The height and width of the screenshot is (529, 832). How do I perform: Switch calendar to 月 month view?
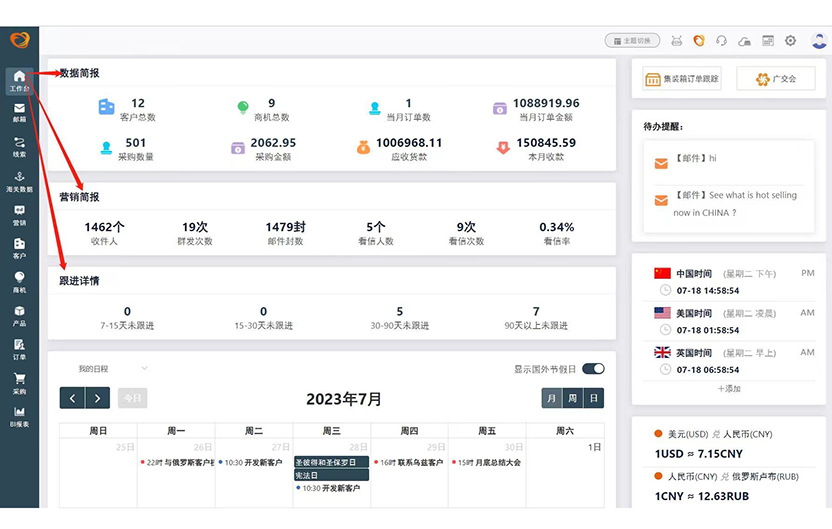pyautogui.click(x=552, y=398)
